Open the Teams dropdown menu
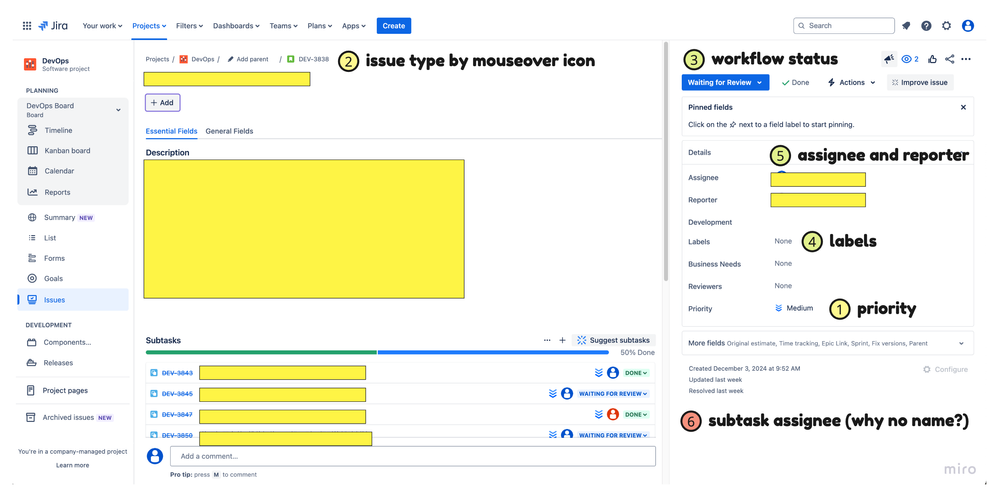Image resolution: width=999 pixels, height=497 pixels. pyautogui.click(x=284, y=26)
